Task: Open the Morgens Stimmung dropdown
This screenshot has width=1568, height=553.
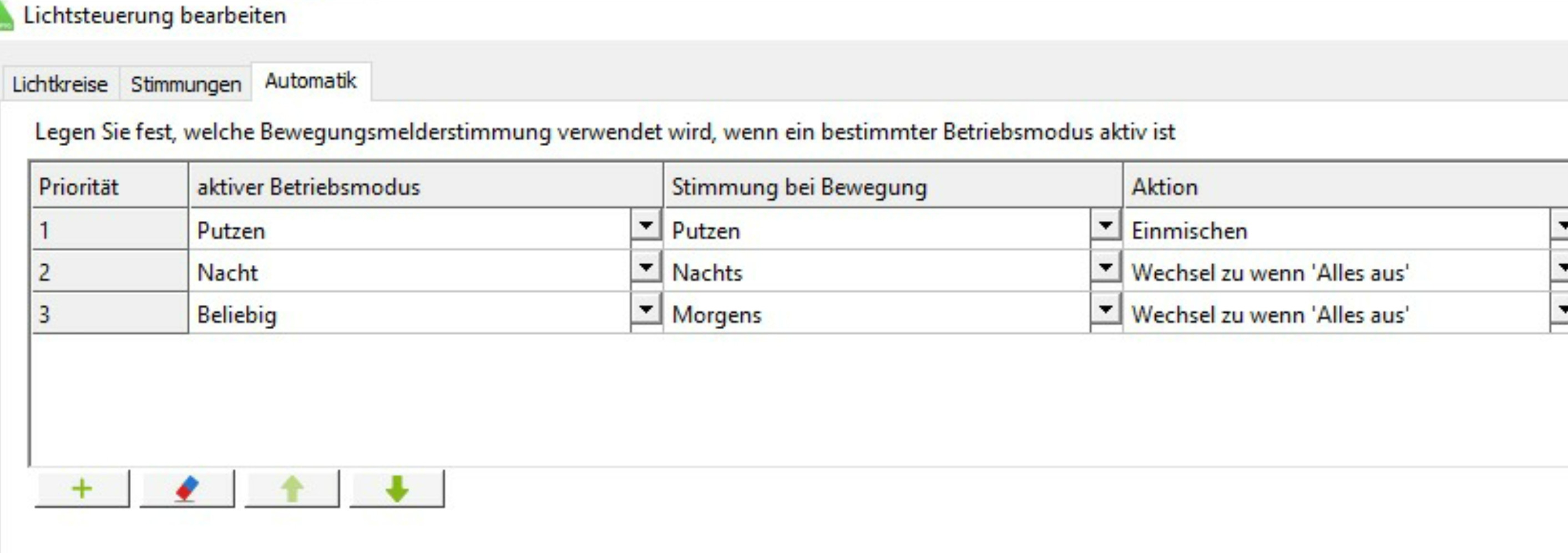Action: 1105,310
